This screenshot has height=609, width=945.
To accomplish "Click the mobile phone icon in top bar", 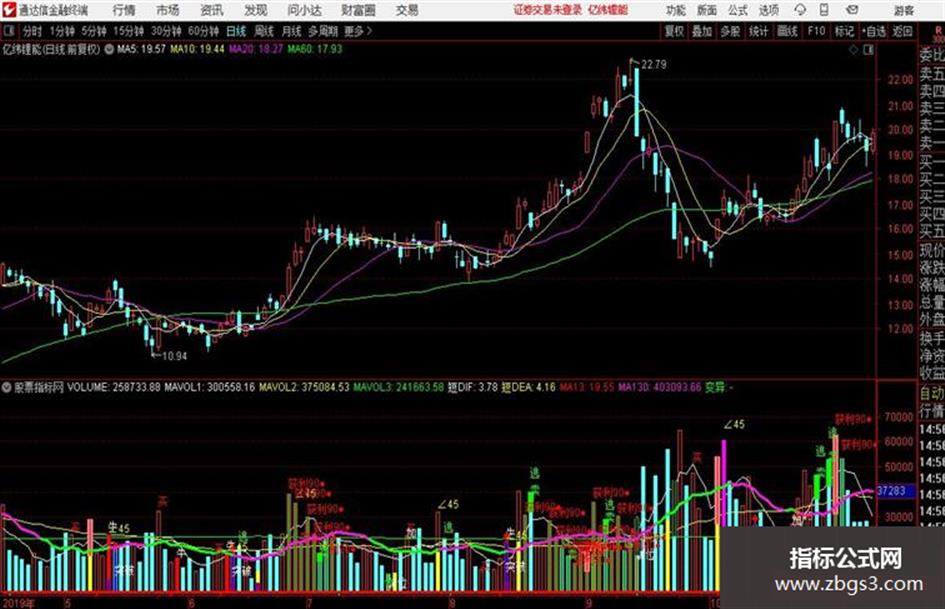I will click(x=824, y=10).
